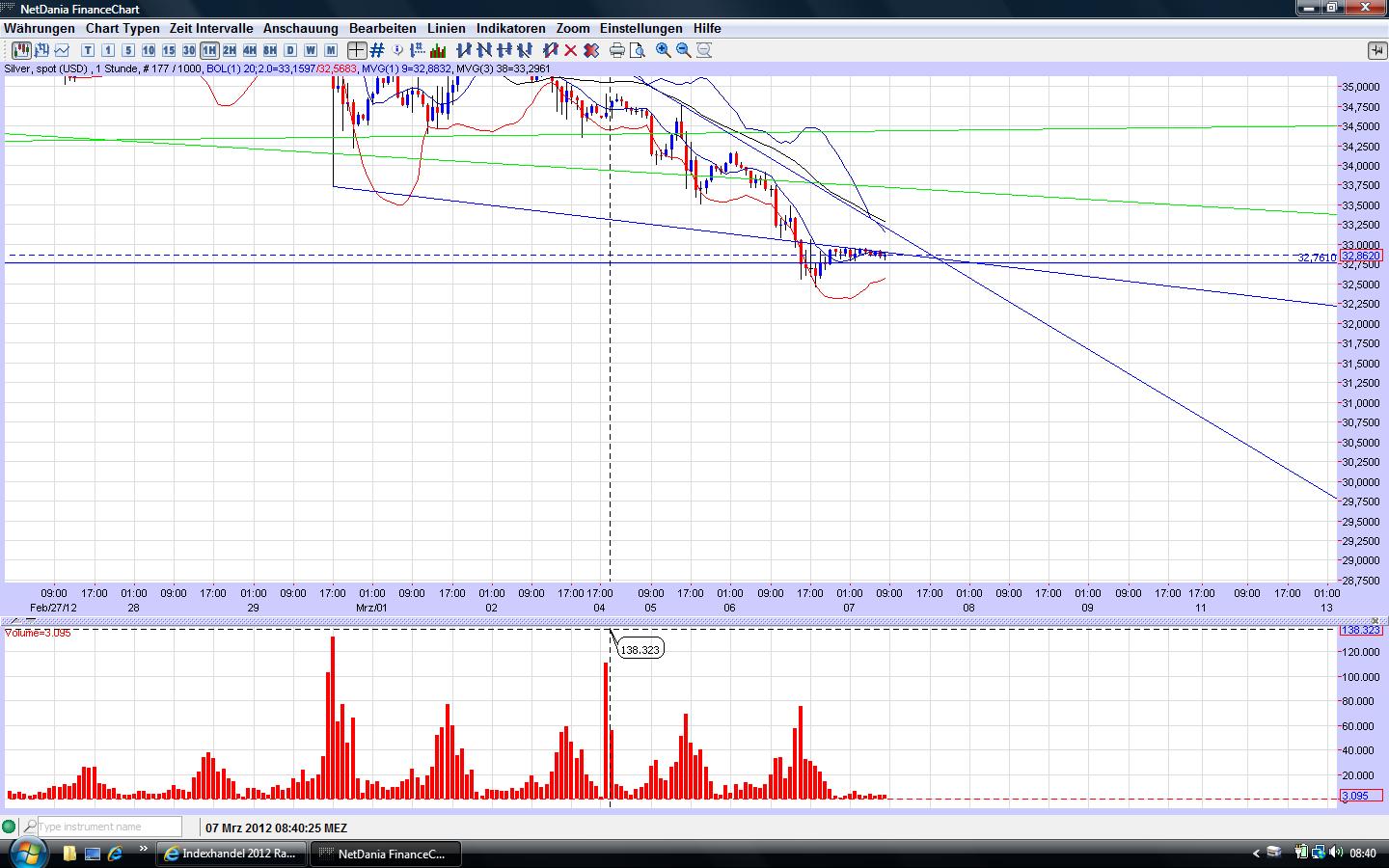Switch to the line chart icon
This screenshot has height=868, width=1389.
(63, 50)
